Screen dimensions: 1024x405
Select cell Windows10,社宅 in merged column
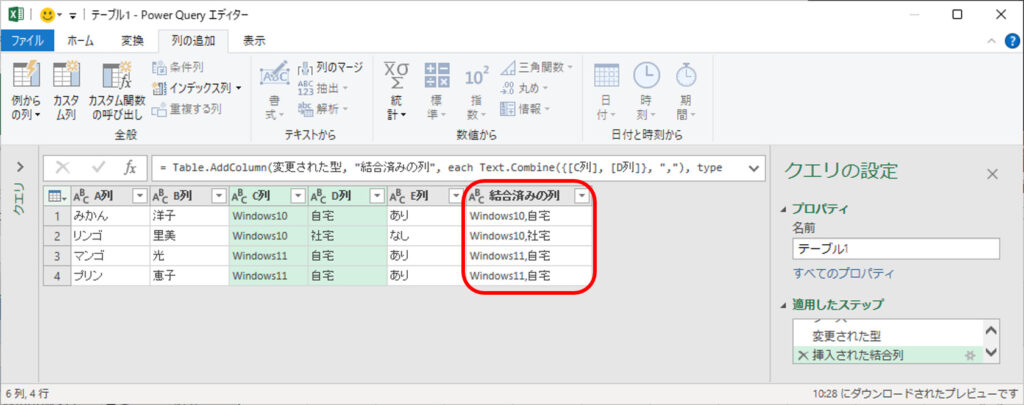tap(529, 235)
